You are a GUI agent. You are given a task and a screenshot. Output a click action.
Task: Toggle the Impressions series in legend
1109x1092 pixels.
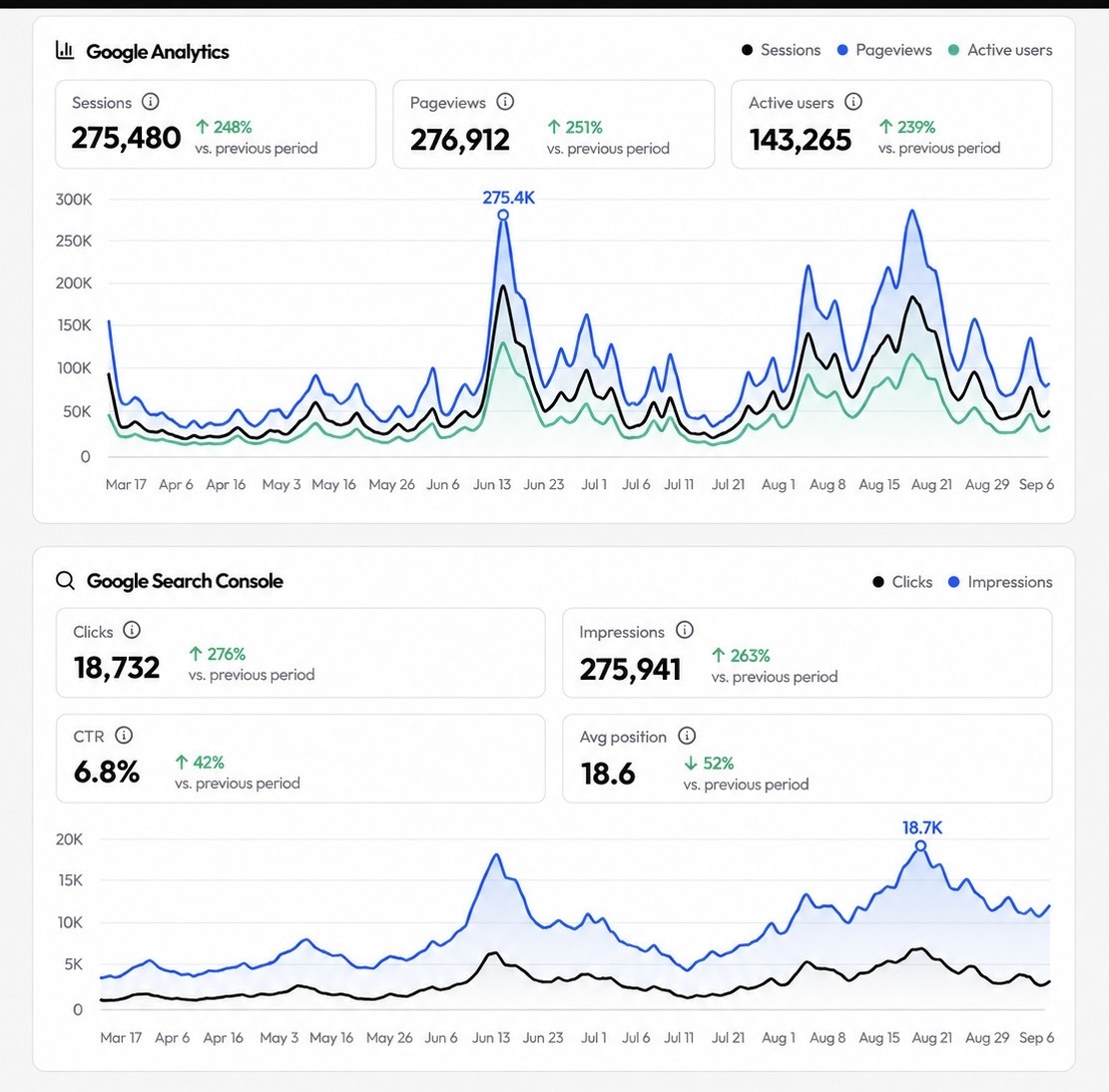pos(1000,582)
